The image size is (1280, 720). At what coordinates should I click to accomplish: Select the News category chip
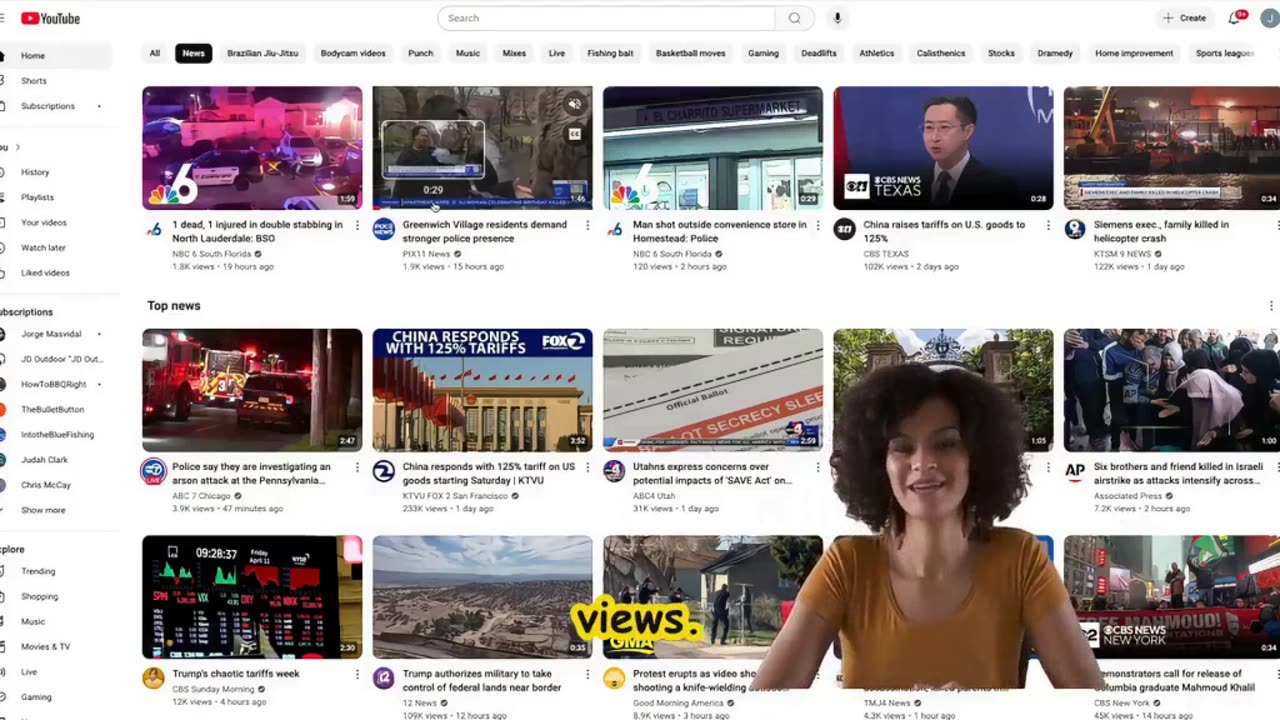193,53
